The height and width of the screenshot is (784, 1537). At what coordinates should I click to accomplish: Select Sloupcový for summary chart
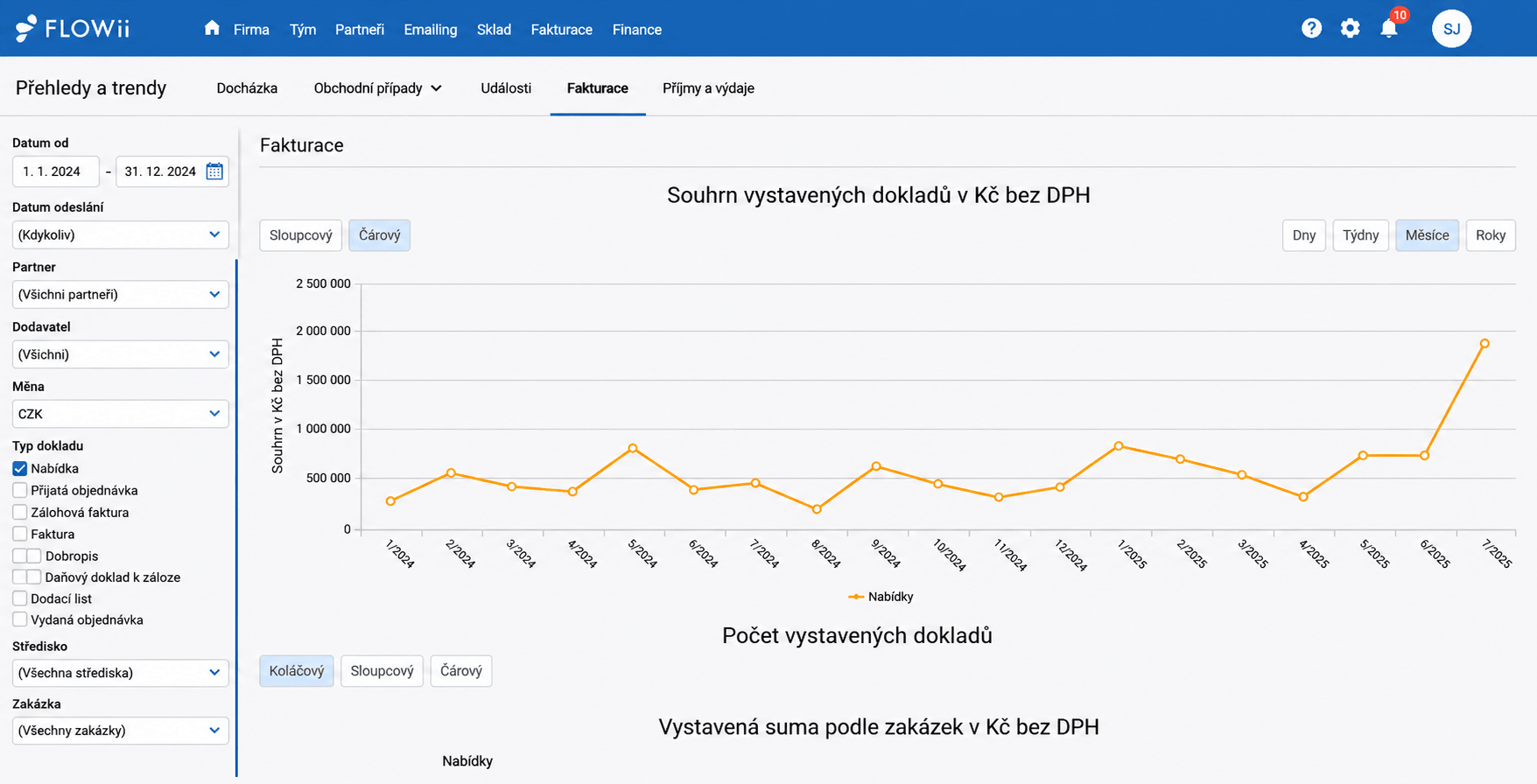click(x=301, y=235)
